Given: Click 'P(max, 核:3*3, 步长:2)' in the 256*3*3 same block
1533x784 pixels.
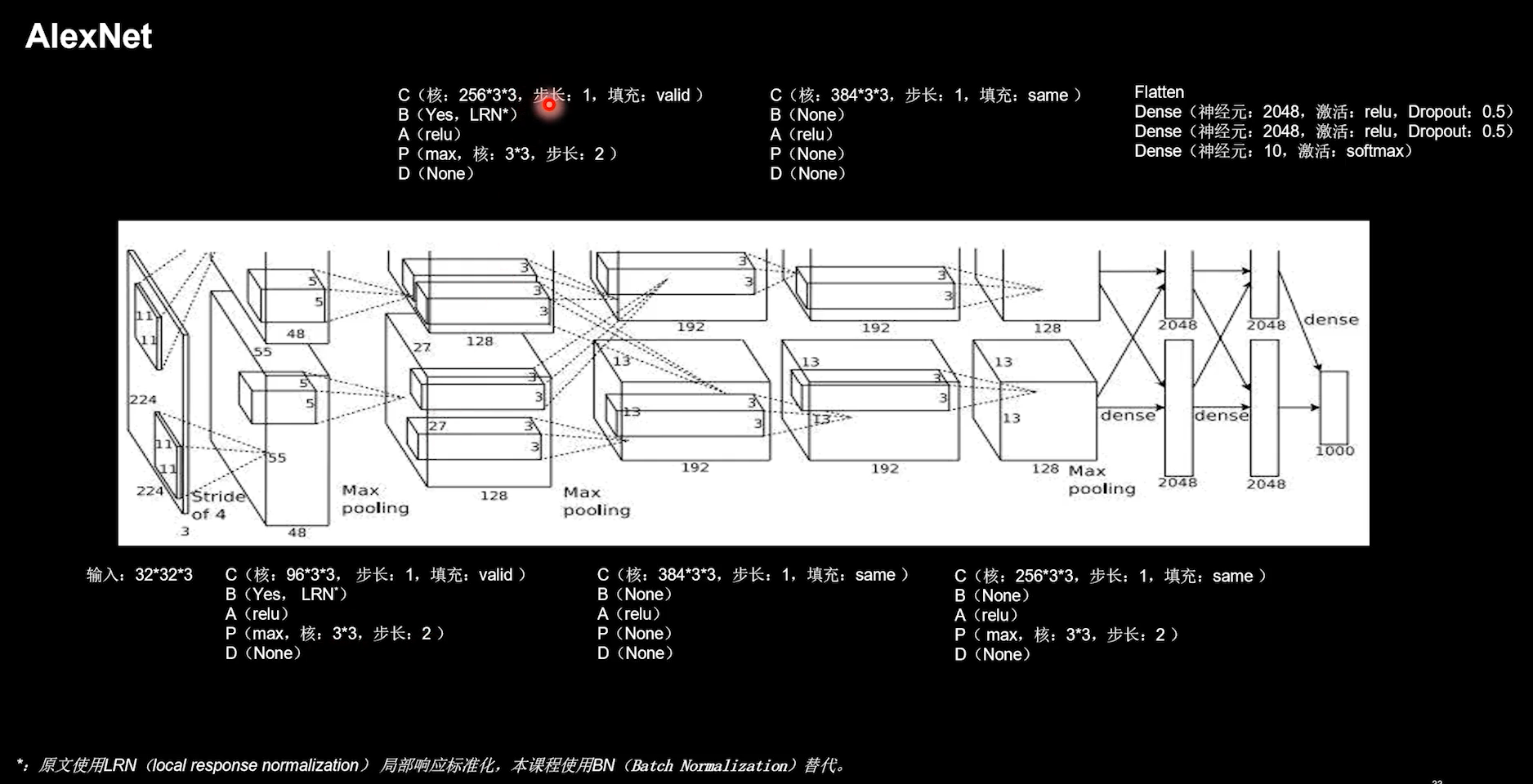Looking at the screenshot, I should coord(1066,635).
